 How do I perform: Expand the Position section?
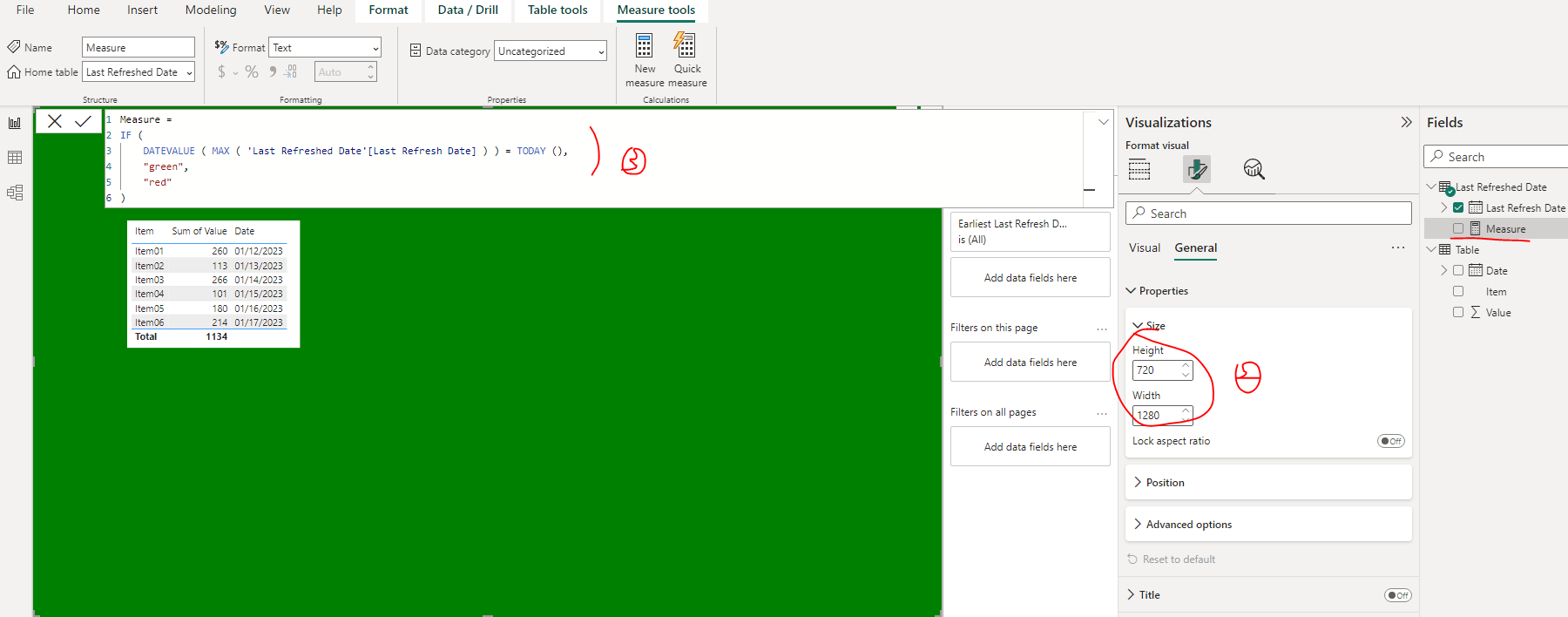(x=1138, y=482)
